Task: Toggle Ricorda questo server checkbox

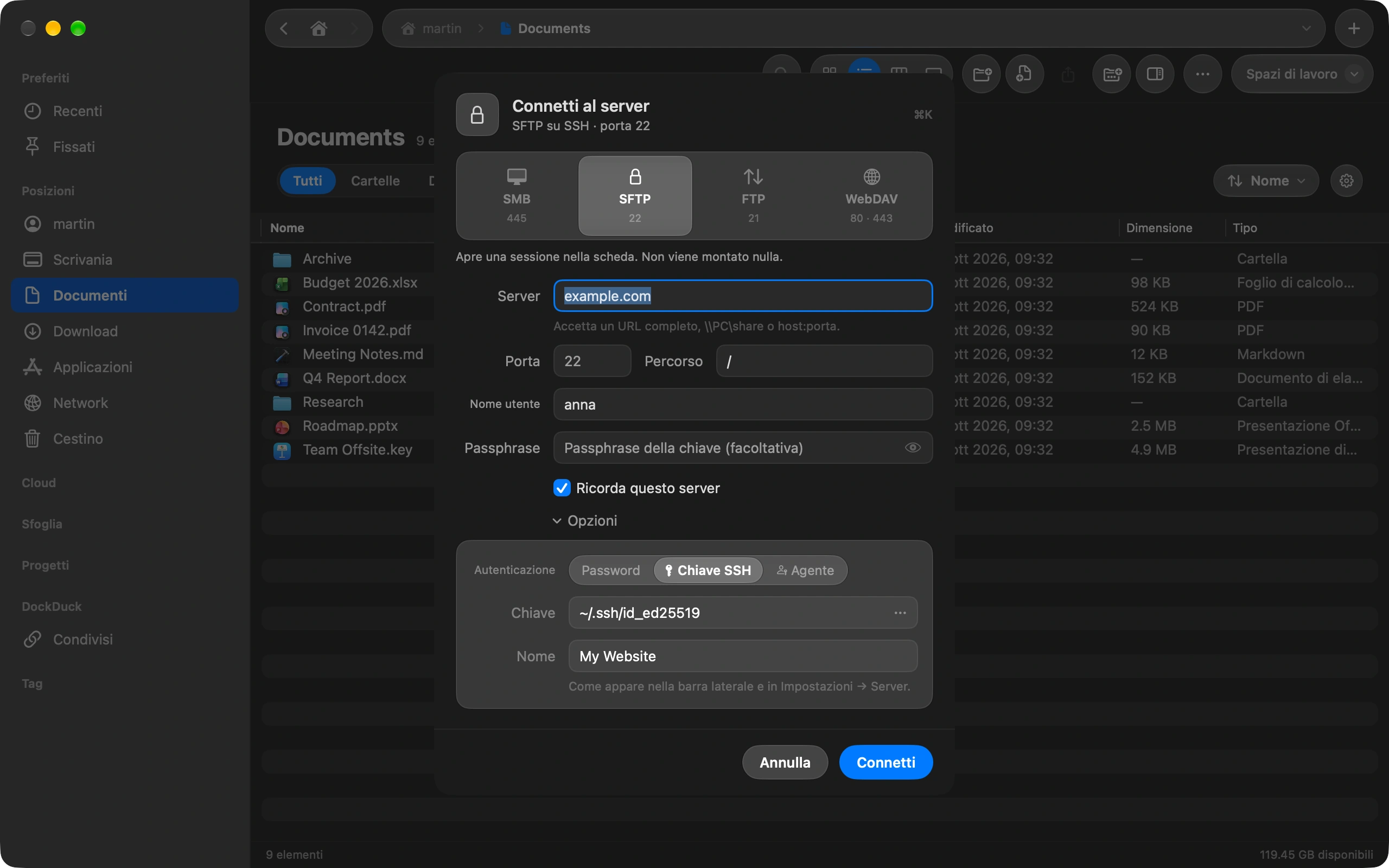Action: tap(562, 488)
